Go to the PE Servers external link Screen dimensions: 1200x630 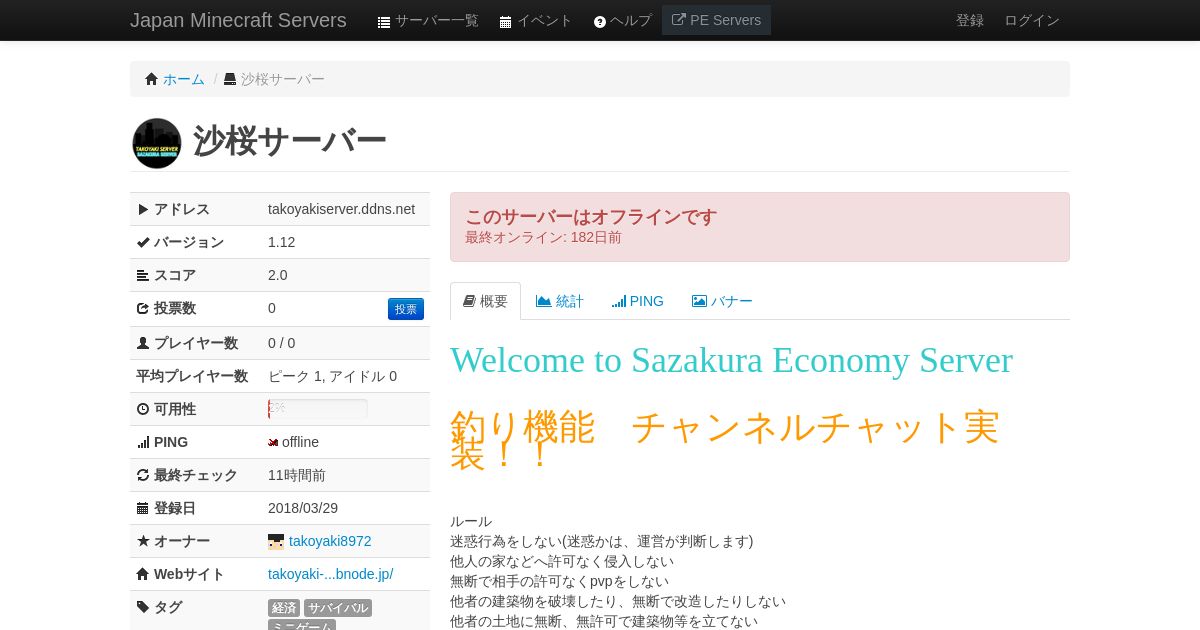tap(716, 20)
